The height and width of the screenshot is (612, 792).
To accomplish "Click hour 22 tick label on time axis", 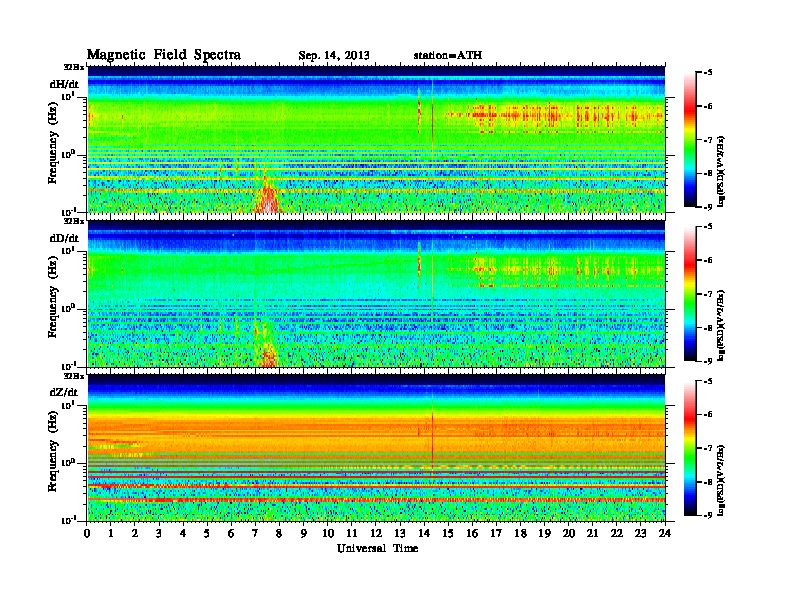I will 617,534.
